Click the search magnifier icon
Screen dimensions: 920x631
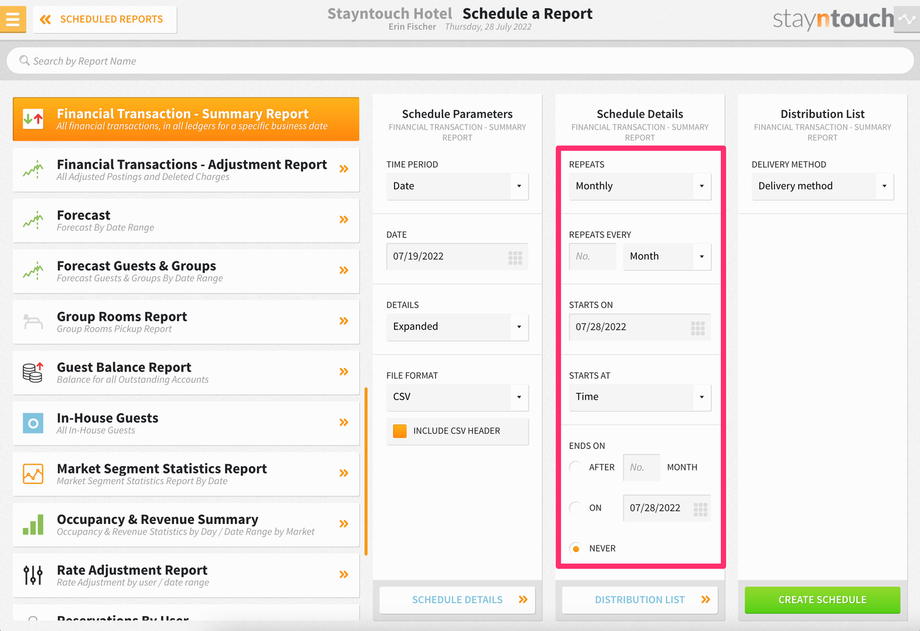point(24,60)
